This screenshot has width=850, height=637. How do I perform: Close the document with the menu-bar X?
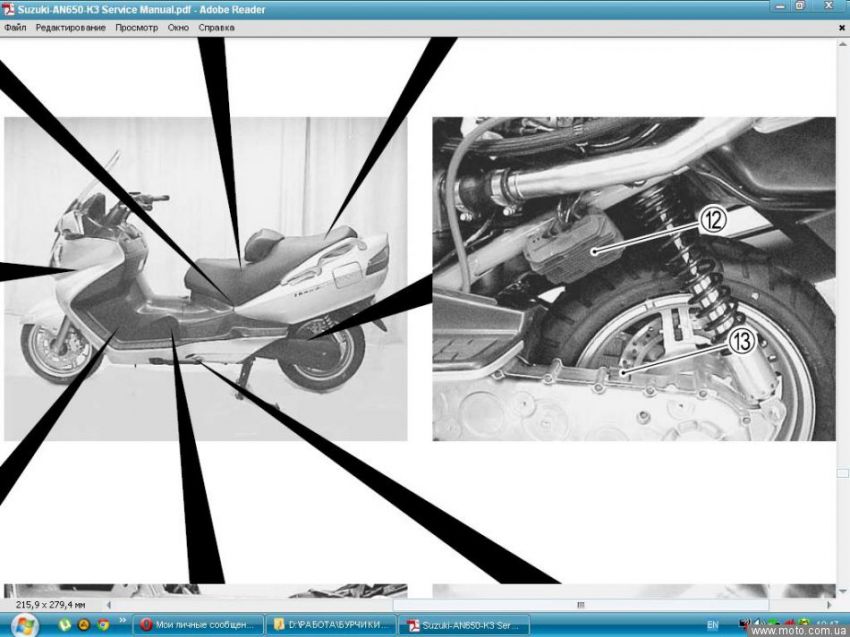[x=842, y=28]
